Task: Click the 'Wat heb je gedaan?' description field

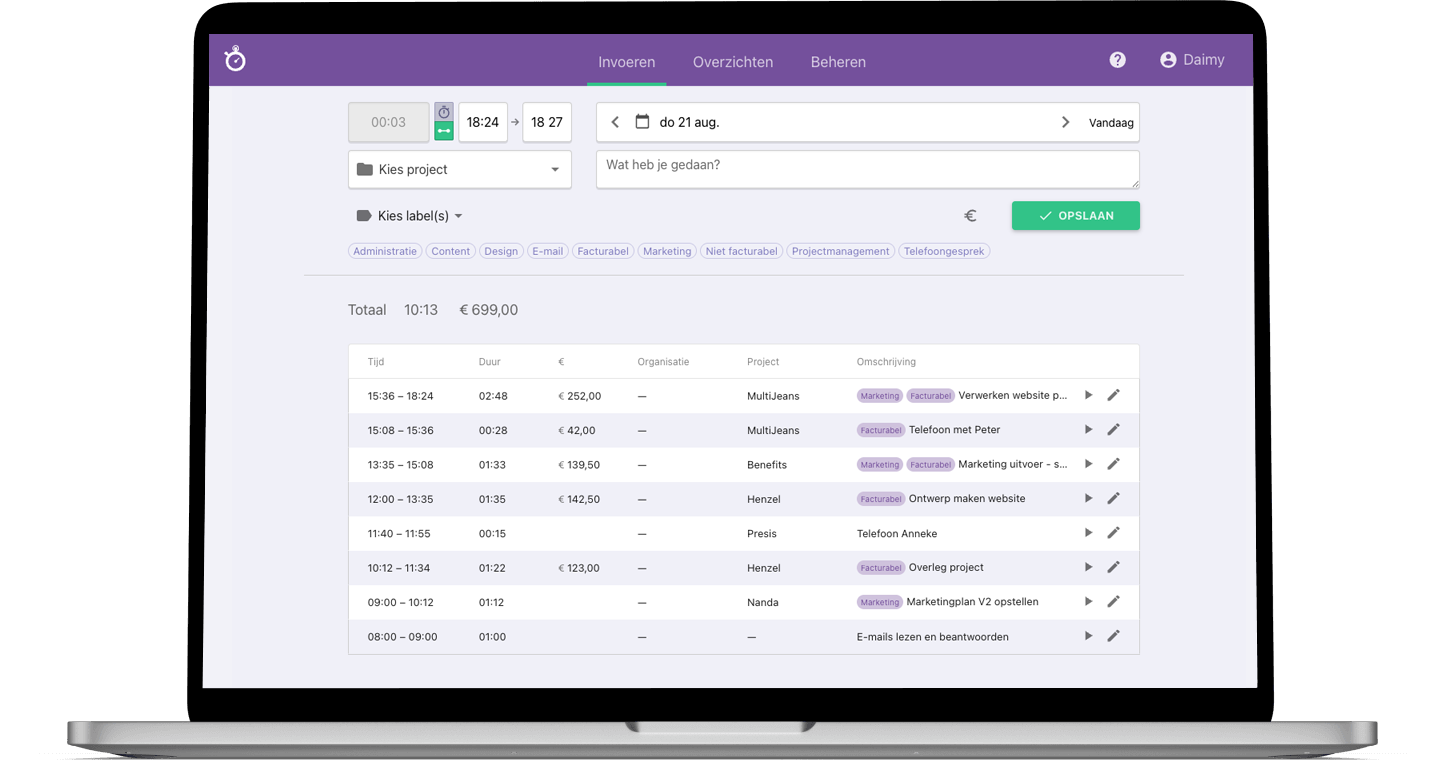Action: pyautogui.click(x=867, y=170)
